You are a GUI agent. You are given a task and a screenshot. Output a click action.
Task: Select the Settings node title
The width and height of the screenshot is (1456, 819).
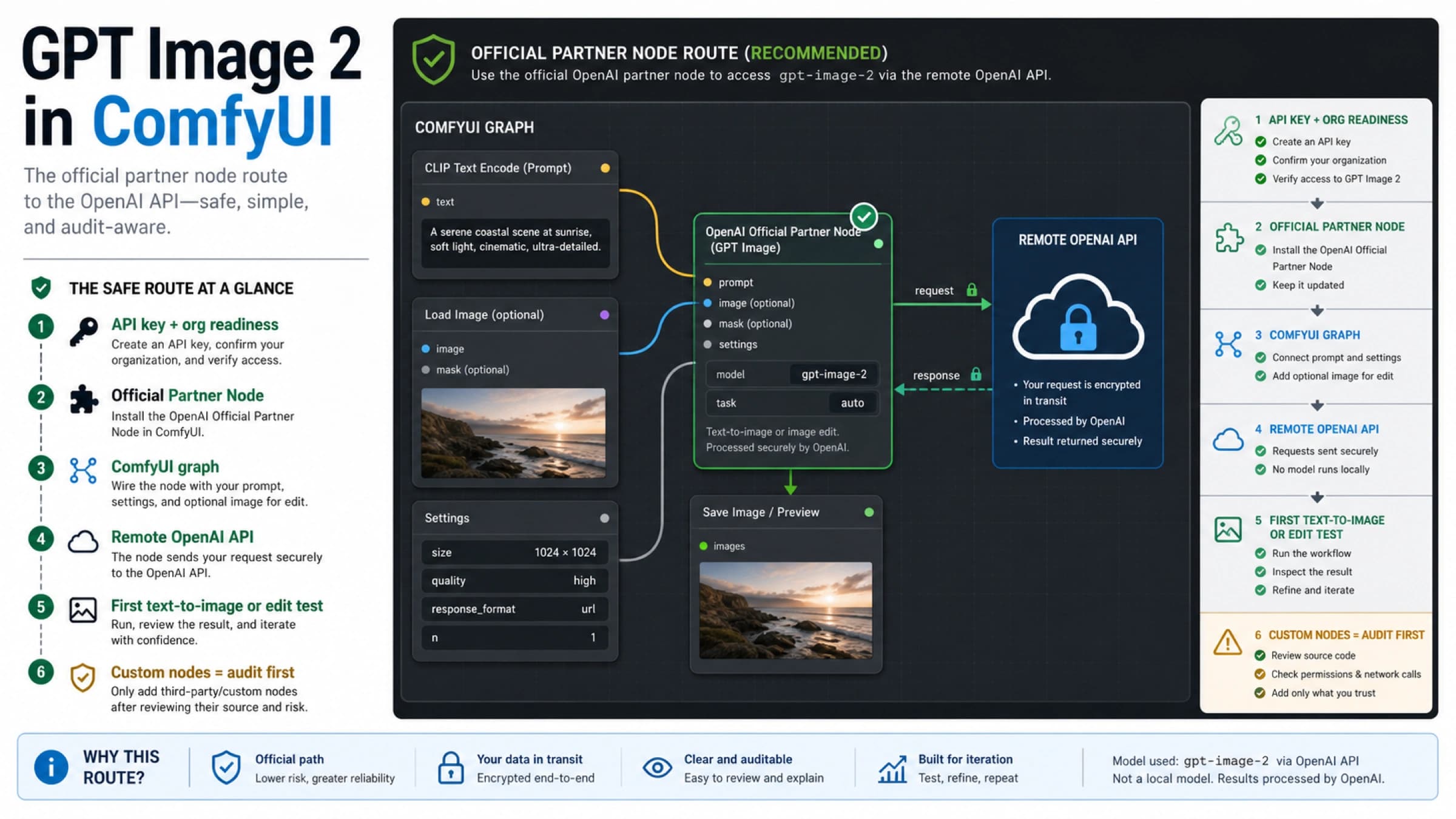point(447,518)
